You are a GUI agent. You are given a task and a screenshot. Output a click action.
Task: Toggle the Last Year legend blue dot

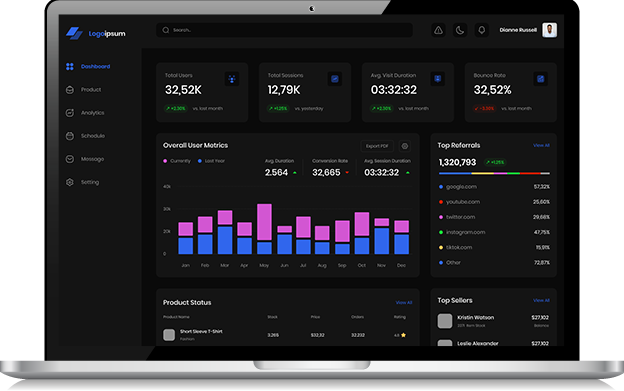(200, 161)
